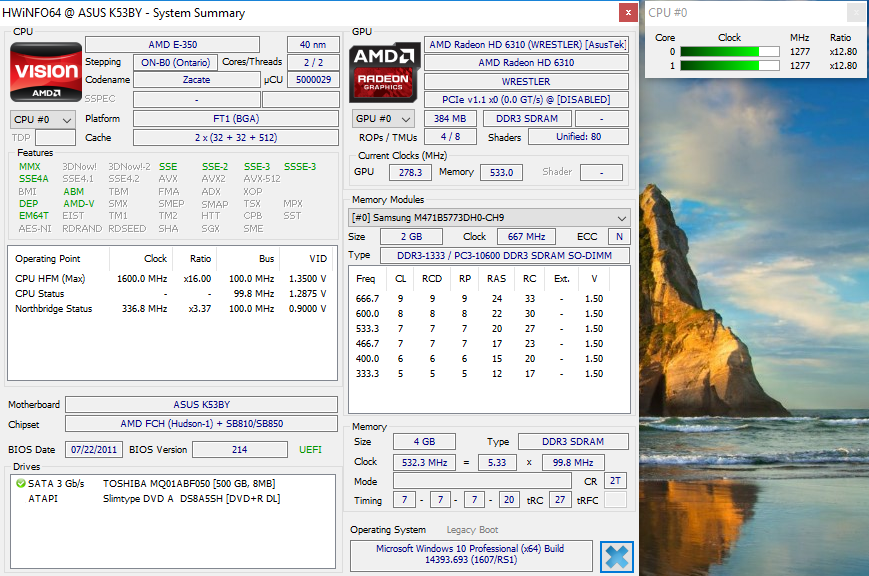
Task: Click the video memory type DDR3 SDRAM field
Action: pos(526,119)
